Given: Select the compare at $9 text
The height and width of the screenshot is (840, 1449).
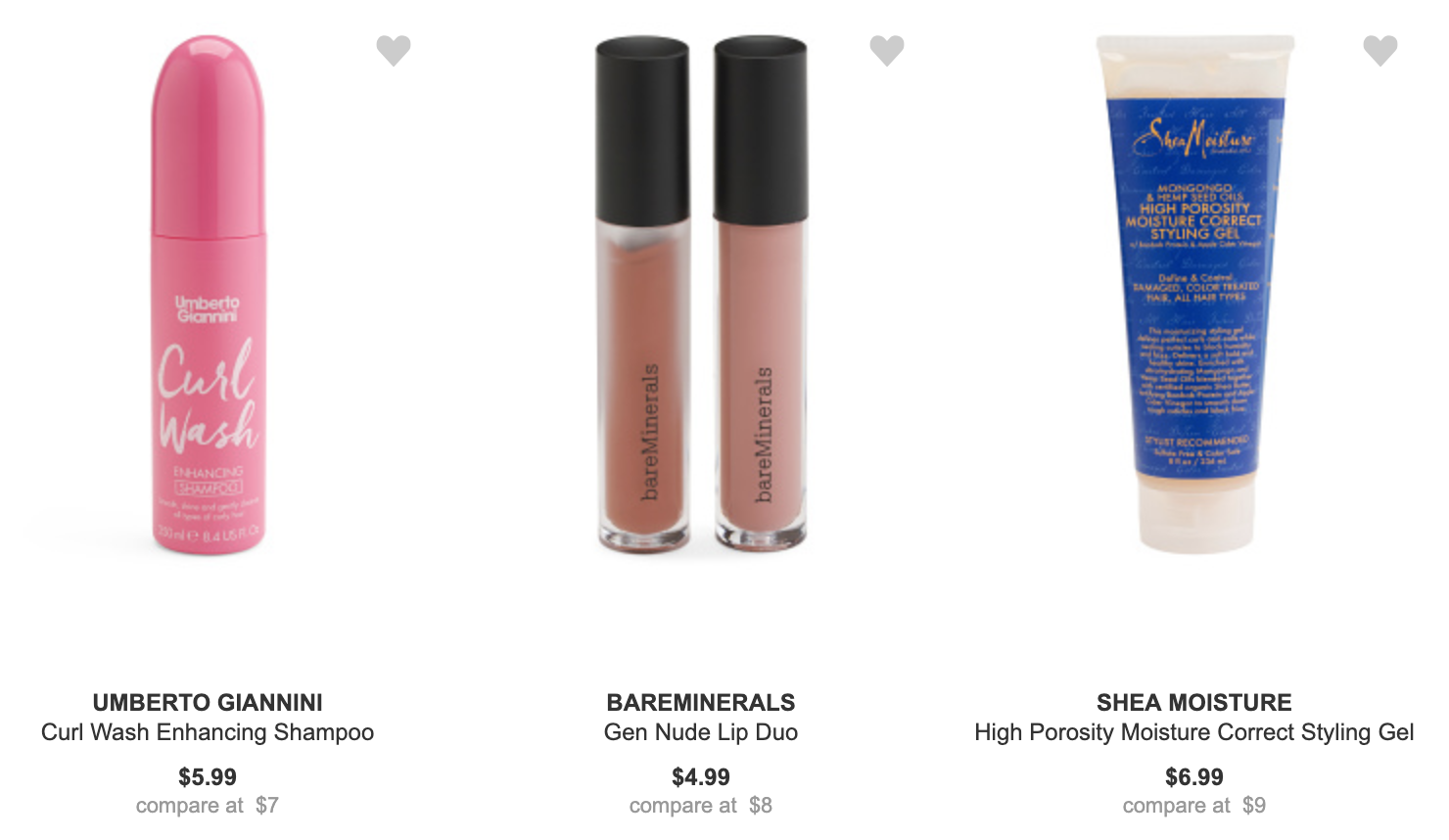Looking at the screenshot, I should click(x=1194, y=806).
